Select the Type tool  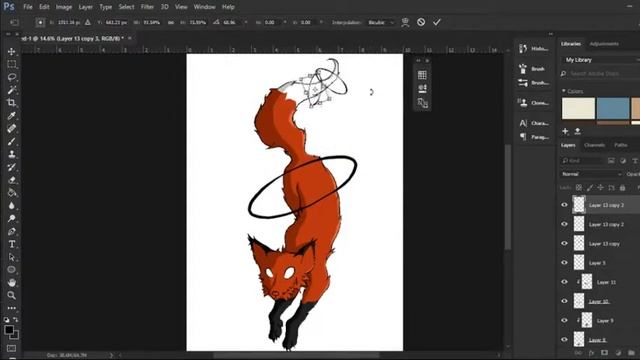pyautogui.click(x=11, y=244)
